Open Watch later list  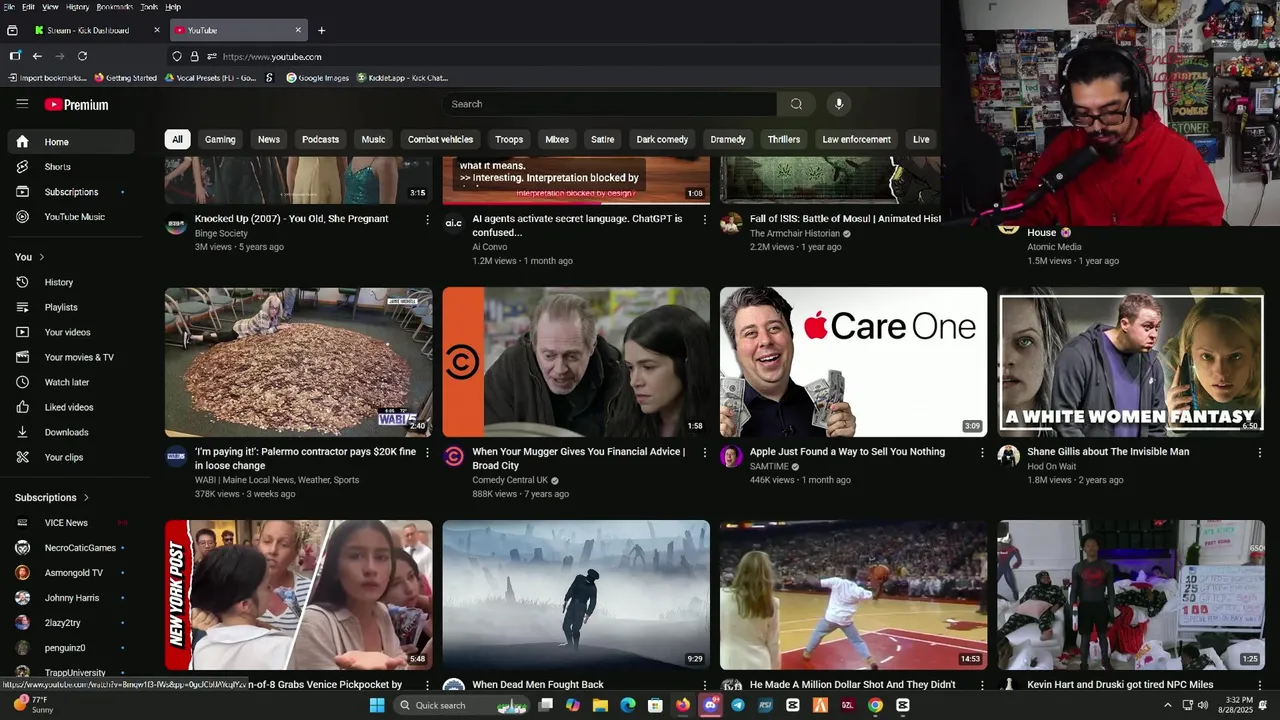[x=70, y=382]
